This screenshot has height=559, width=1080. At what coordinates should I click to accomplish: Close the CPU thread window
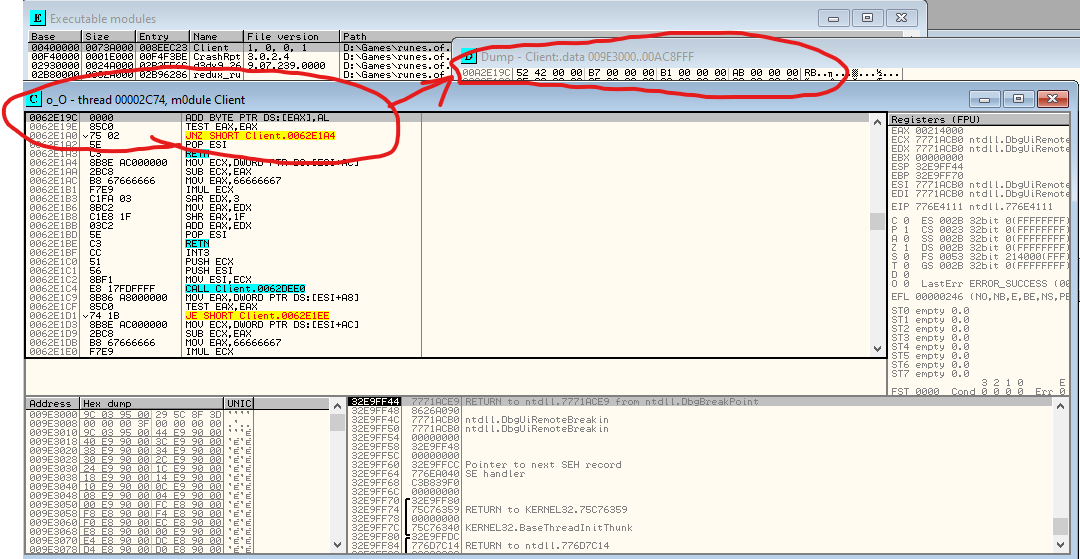[x=1052, y=99]
